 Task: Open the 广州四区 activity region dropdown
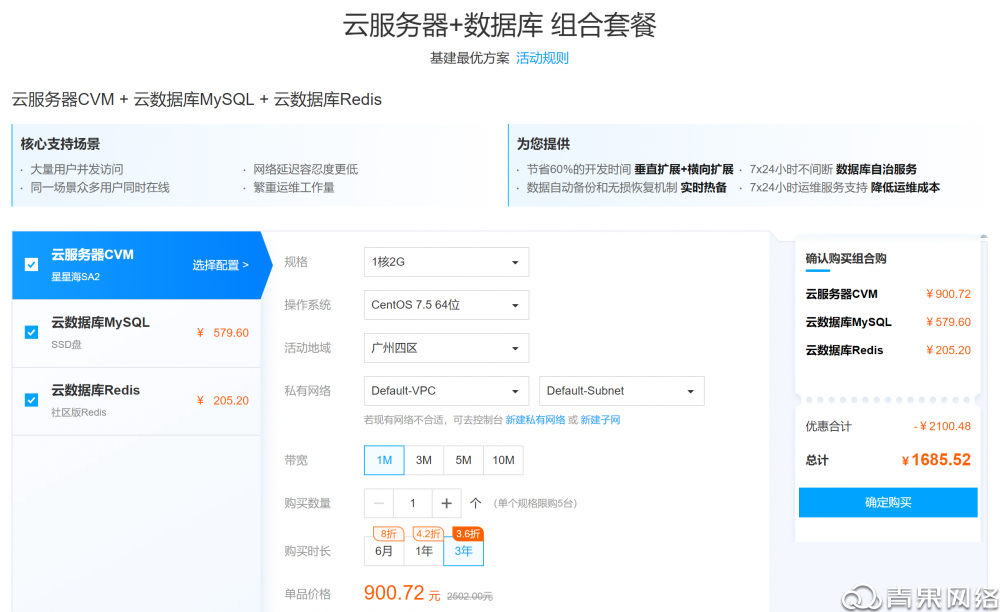click(x=445, y=347)
